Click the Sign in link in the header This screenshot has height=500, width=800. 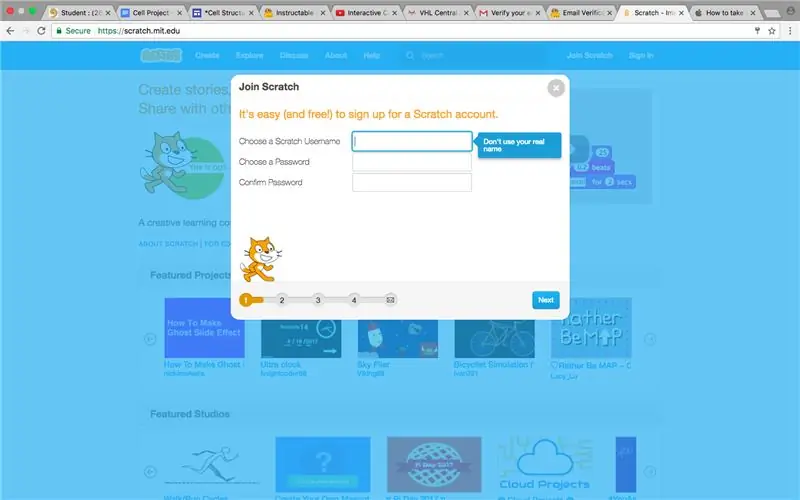(x=641, y=55)
